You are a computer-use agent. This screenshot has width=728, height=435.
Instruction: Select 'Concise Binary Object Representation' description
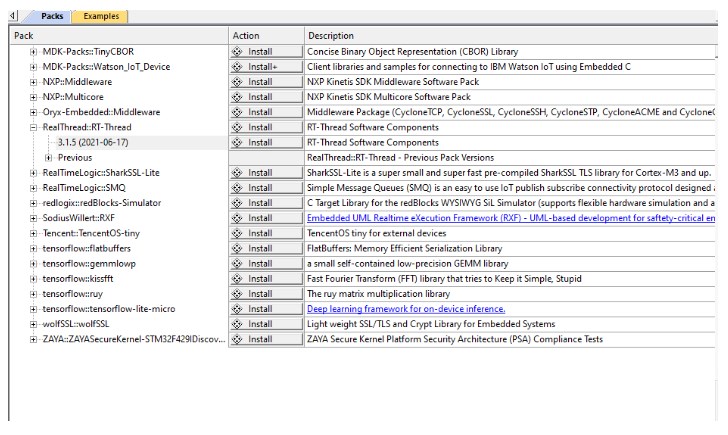coord(412,52)
